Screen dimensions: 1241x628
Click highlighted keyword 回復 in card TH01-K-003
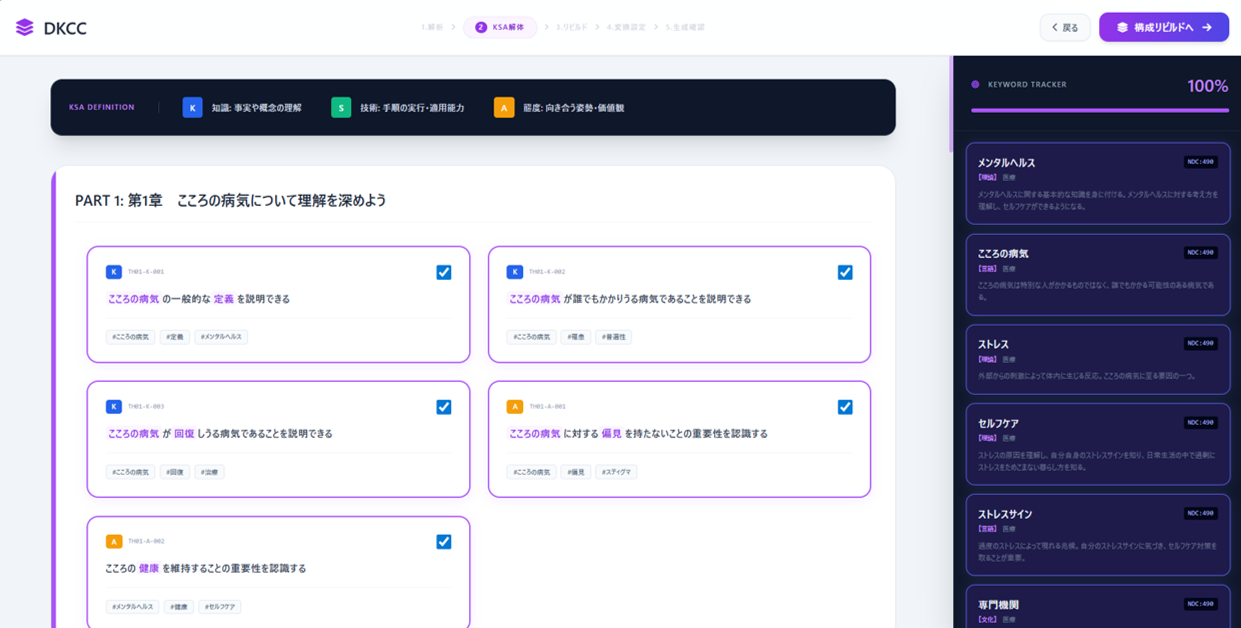(x=184, y=434)
